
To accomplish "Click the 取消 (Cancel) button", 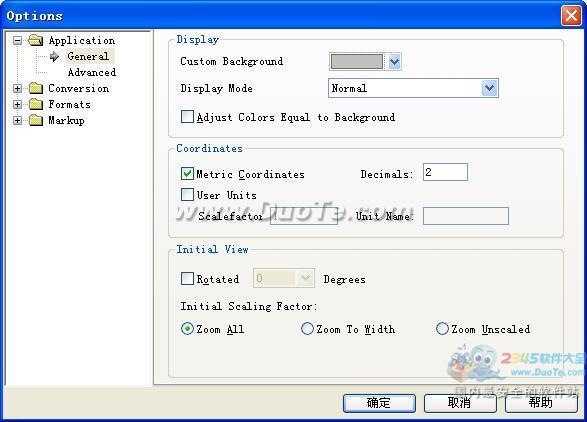I will tap(460, 403).
